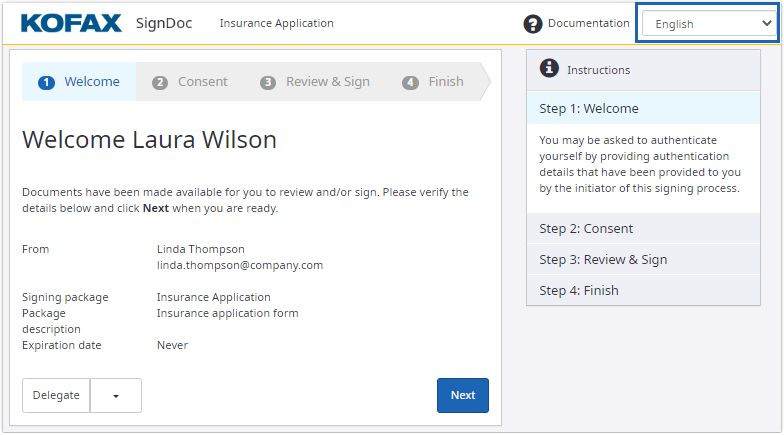Screen dimensions: 784x435
Task: Open the Documentation link
Action: tap(588, 24)
